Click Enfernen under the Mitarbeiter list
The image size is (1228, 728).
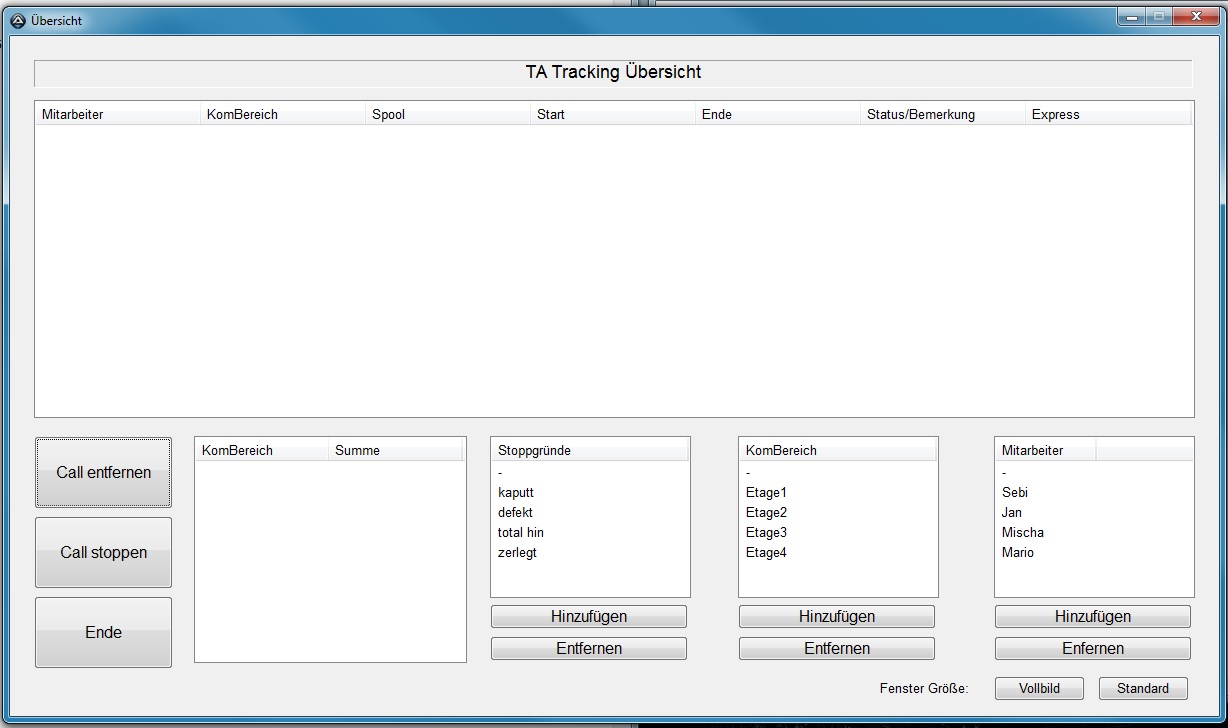point(1093,648)
